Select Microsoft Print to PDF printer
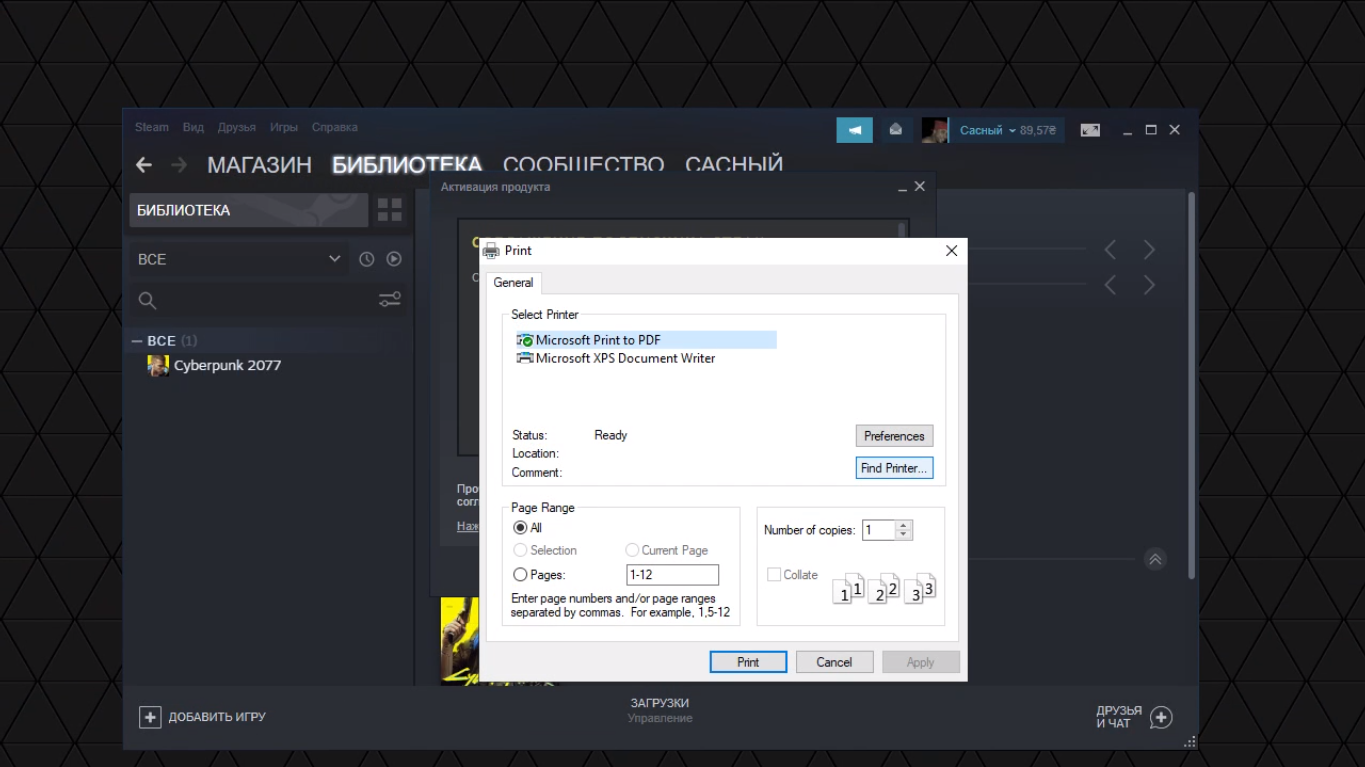Image resolution: width=1365 pixels, height=767 pixels. tap(646, 340)
